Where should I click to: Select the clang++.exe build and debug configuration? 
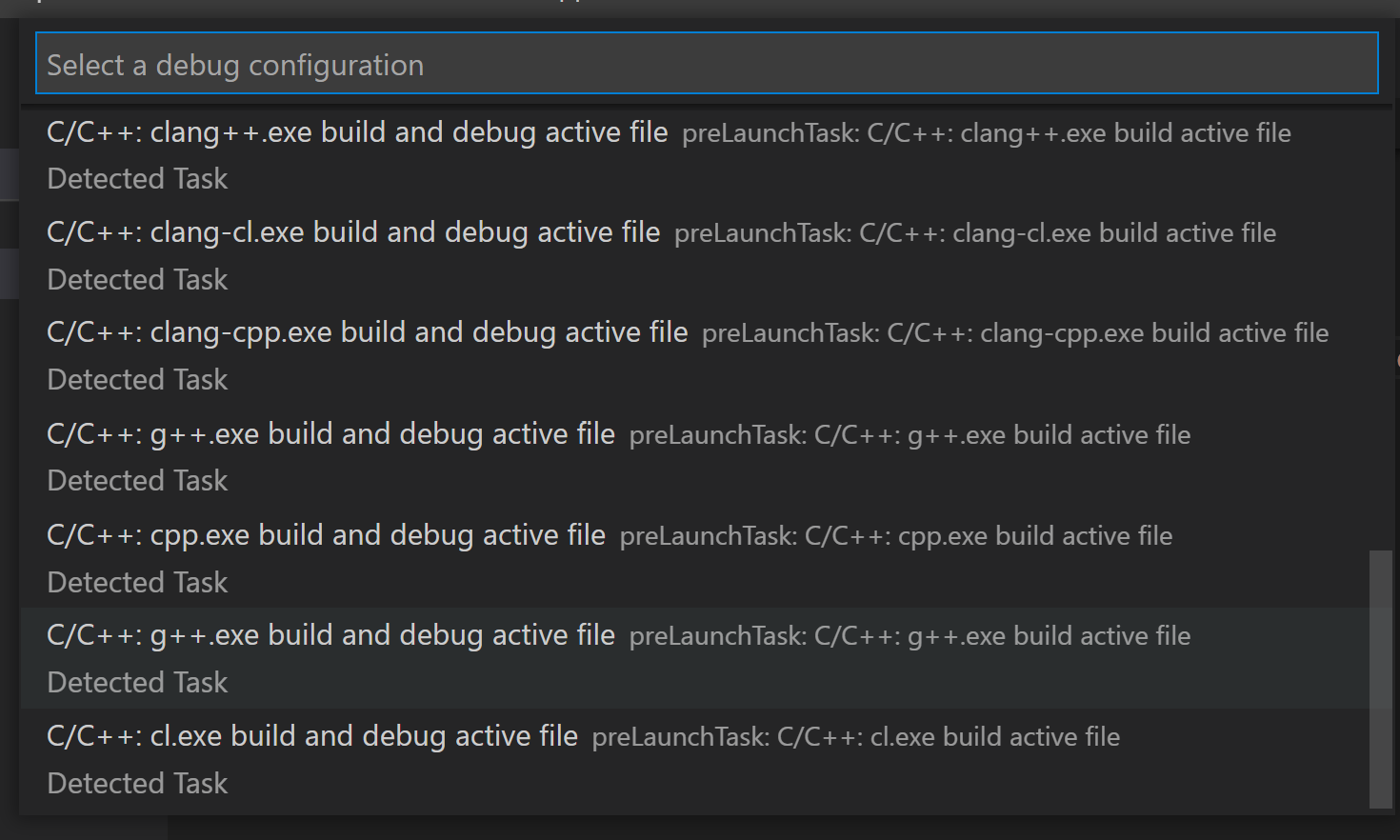tap(356, 132)
